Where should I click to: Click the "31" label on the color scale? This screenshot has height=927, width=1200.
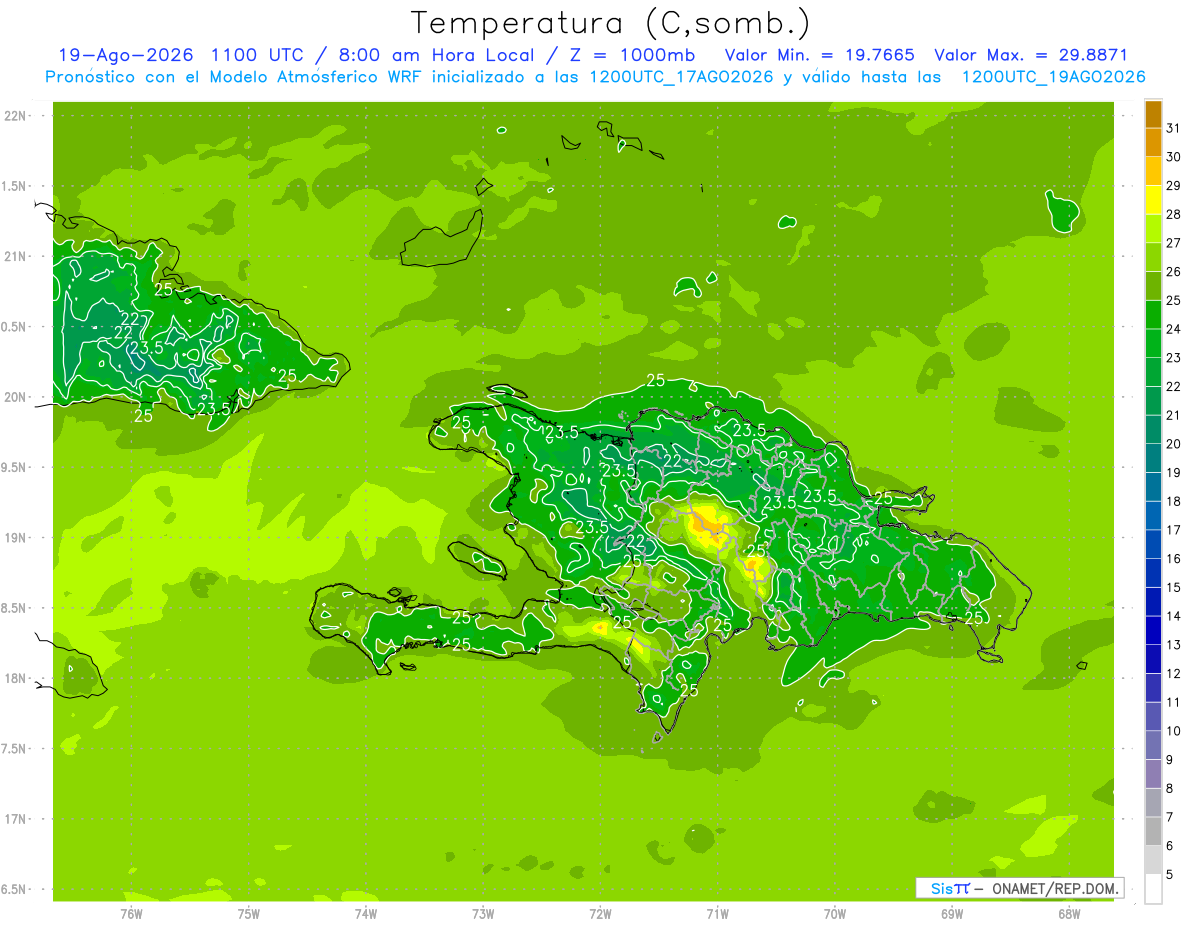coord(1173,128)
